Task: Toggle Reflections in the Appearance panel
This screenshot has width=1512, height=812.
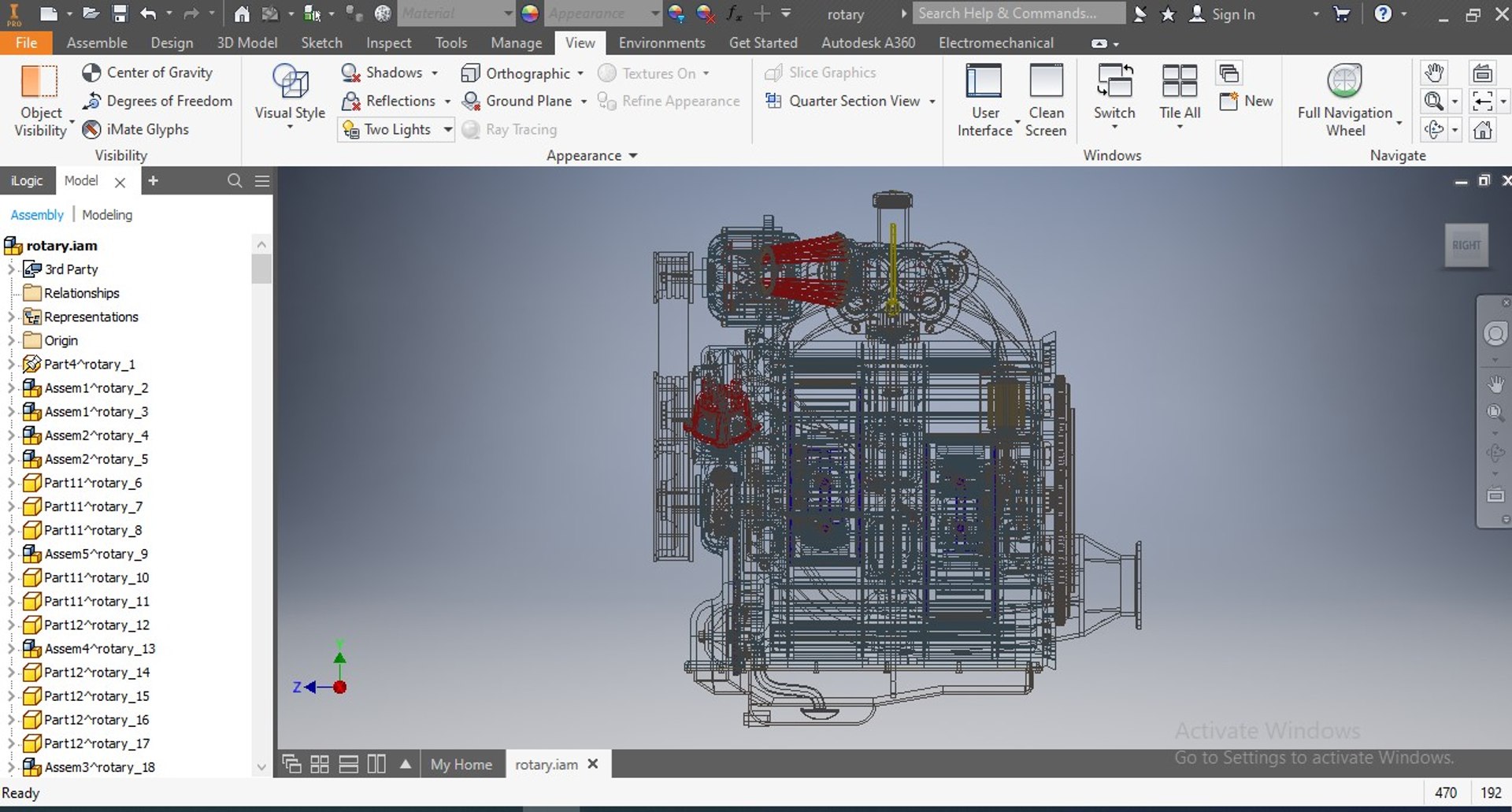Action: tap(389, 101)
